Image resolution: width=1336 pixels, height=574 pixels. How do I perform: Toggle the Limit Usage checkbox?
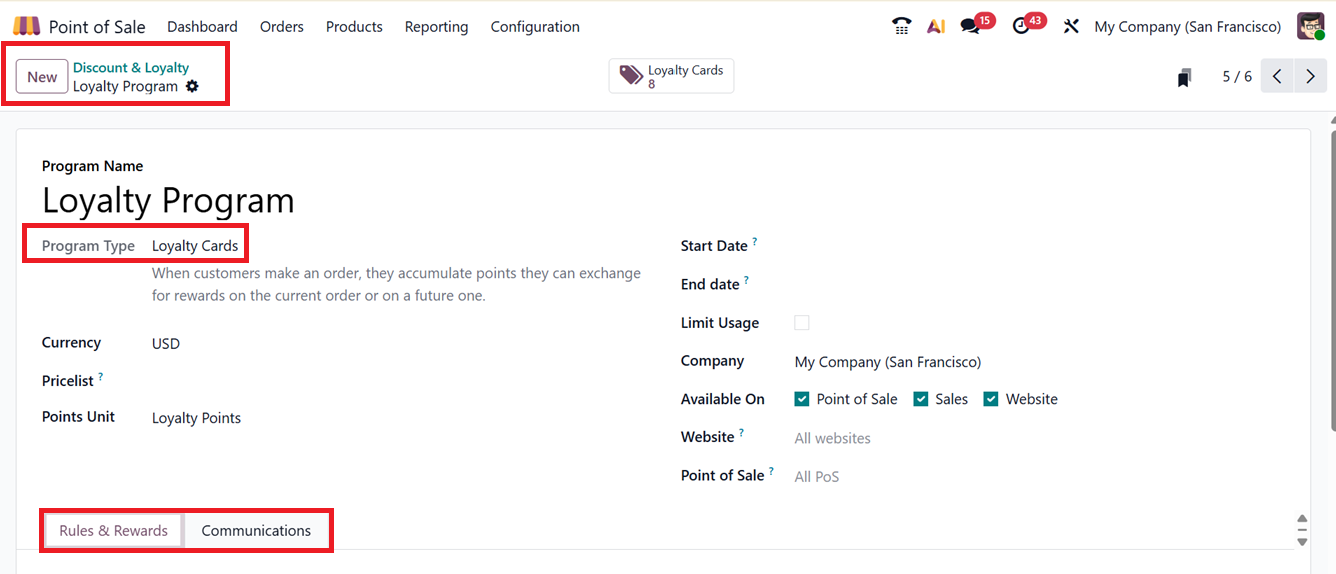coord(802,323)
